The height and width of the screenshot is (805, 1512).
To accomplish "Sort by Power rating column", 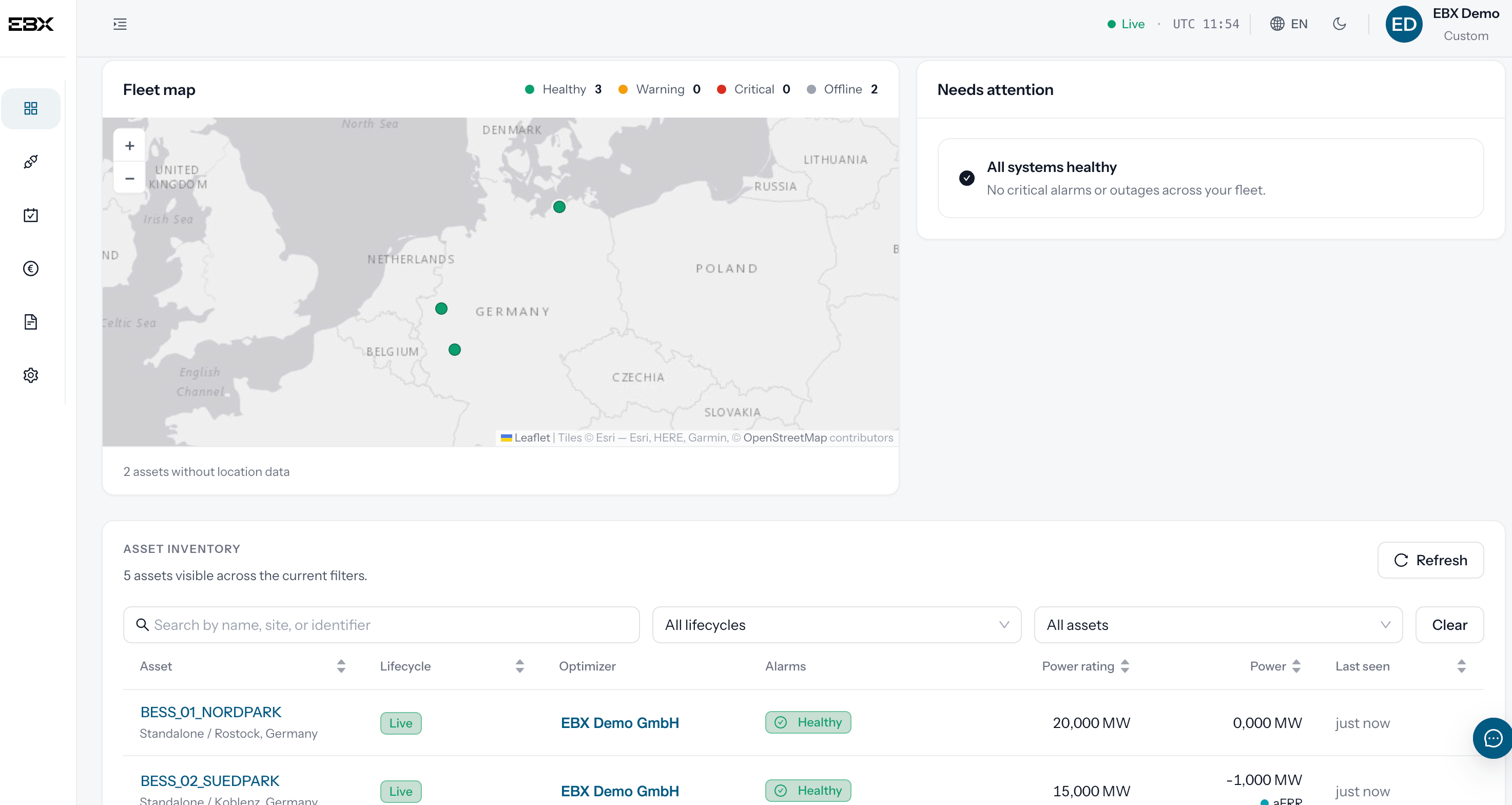I will [1125, 666].
